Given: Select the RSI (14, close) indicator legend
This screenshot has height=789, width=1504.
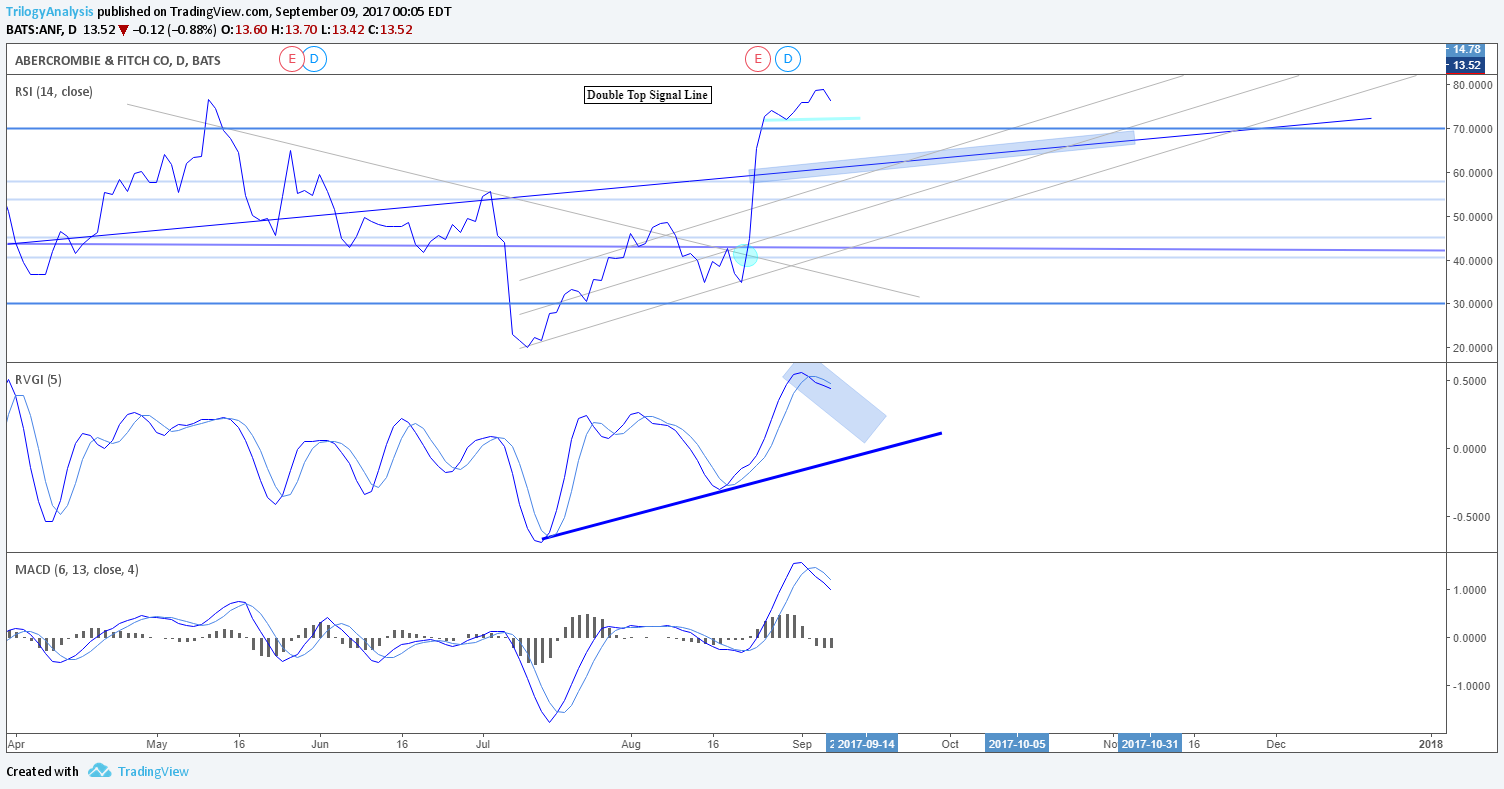Looking at the screenshot, I should 54,91.
